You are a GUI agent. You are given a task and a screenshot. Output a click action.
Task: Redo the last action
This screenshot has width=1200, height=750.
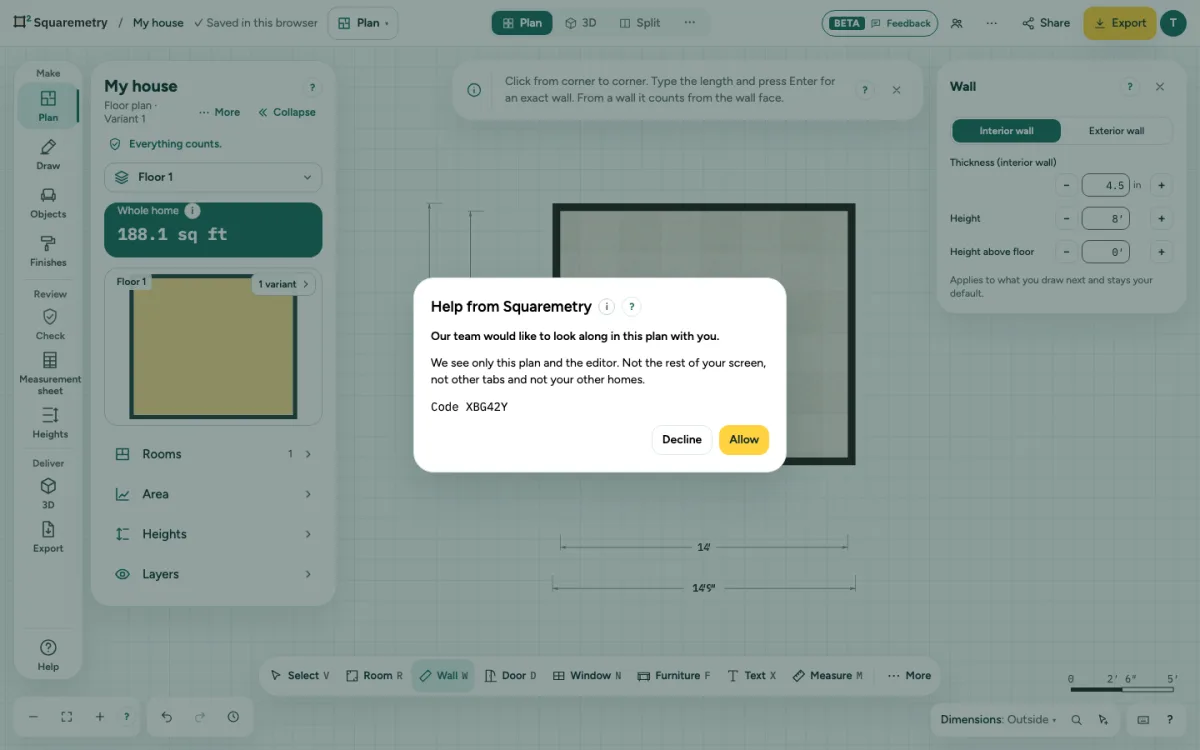coord(200,717)
